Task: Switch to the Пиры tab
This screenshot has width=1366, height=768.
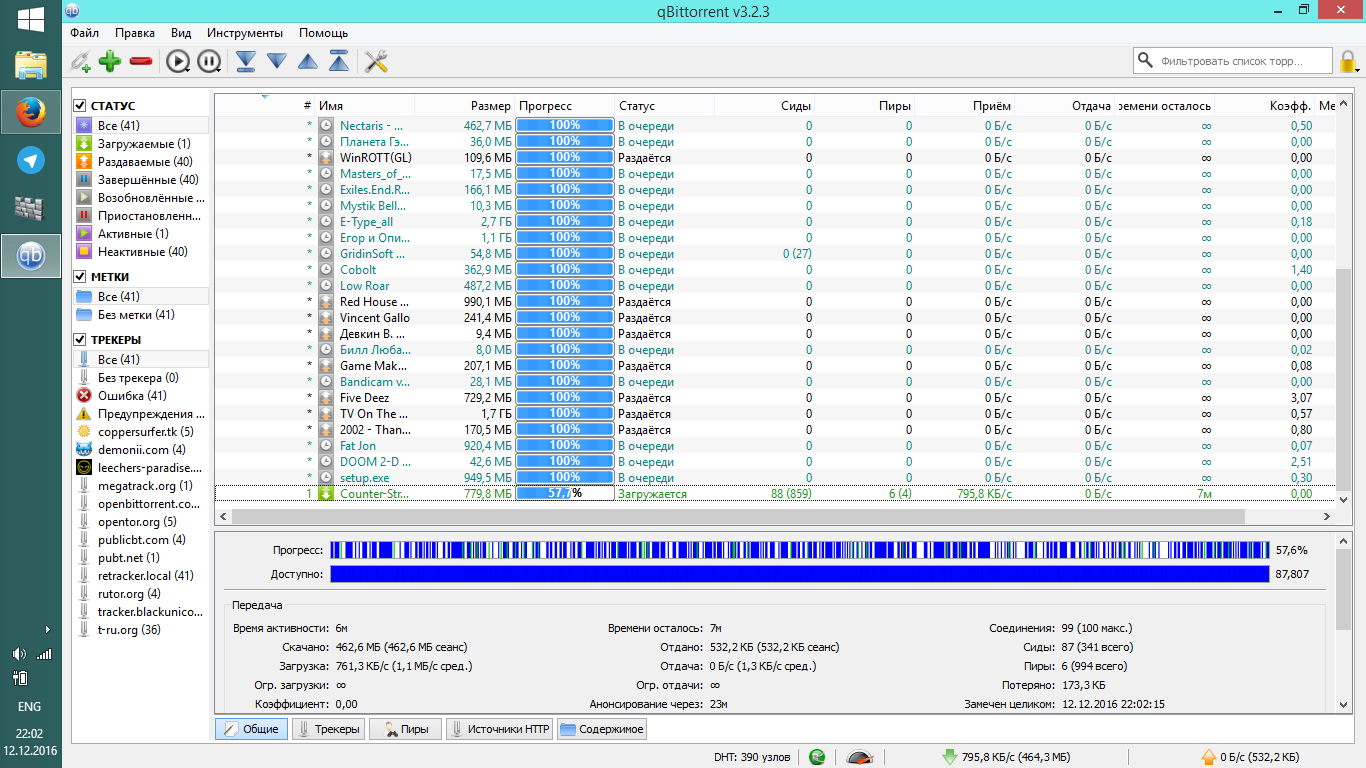Action: pyautogui.click(x=405, y=729)
